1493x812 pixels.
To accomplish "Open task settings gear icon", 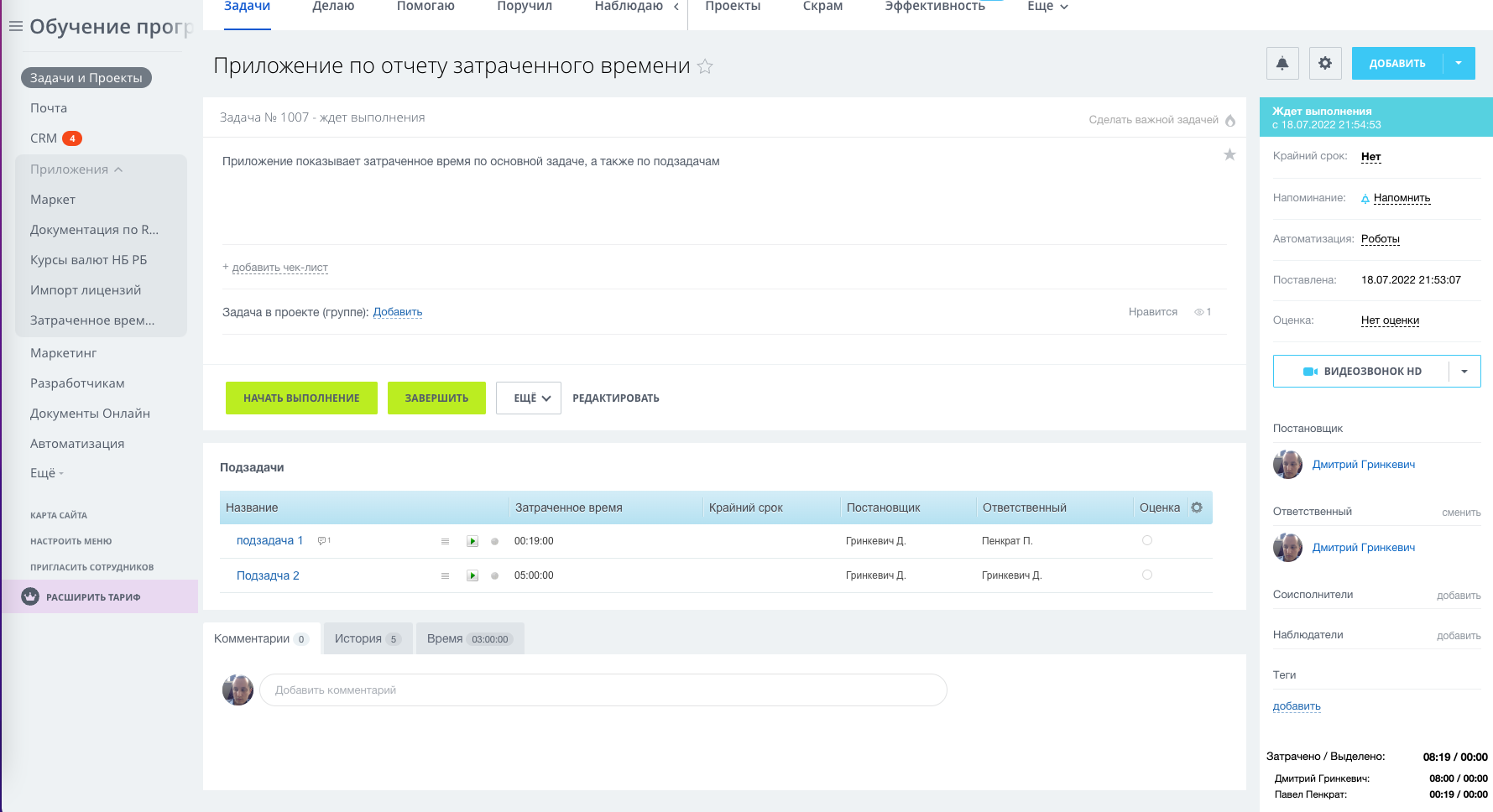I will click(x=1325, y=63).
